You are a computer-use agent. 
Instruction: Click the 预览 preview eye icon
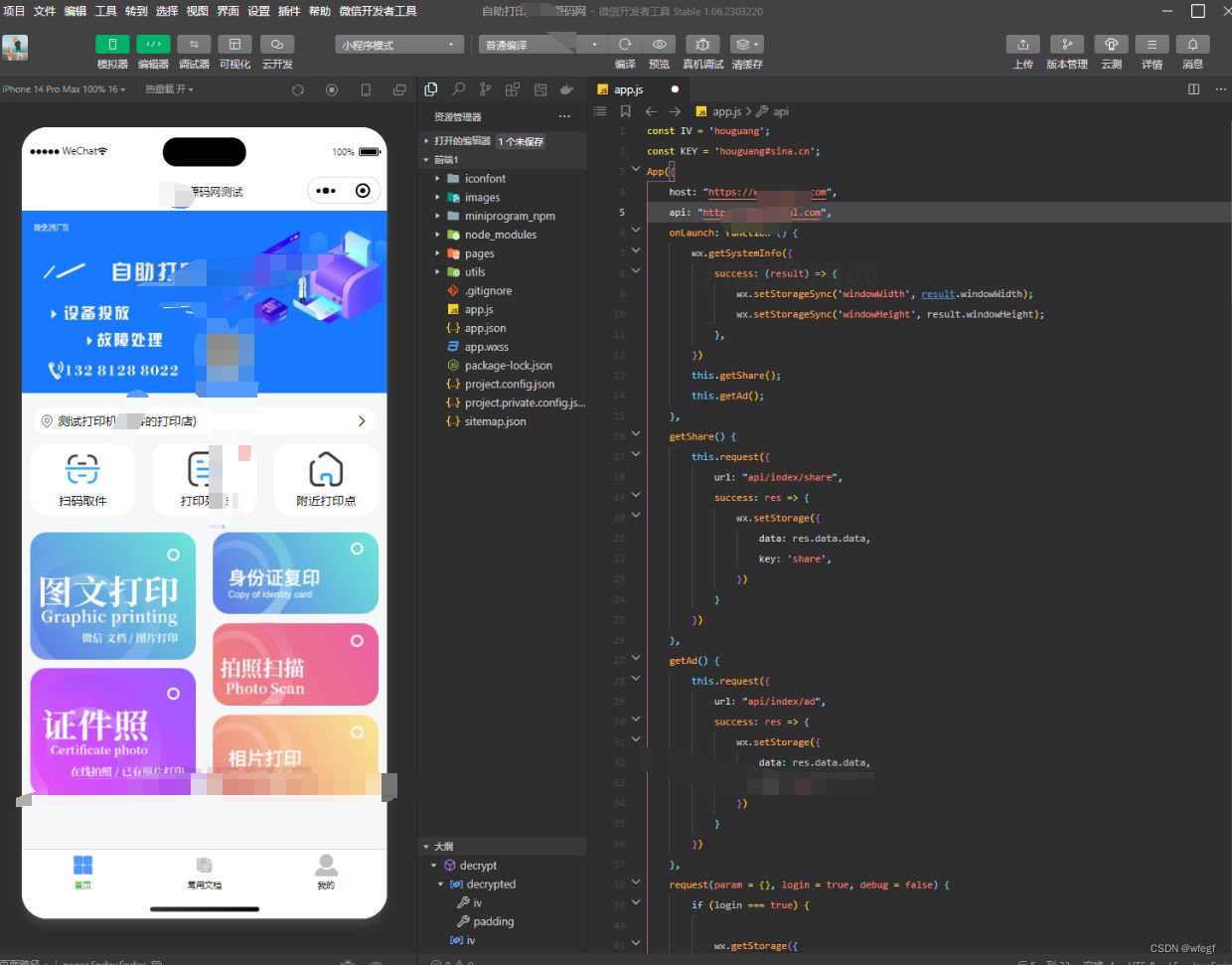tap(659, 45)
